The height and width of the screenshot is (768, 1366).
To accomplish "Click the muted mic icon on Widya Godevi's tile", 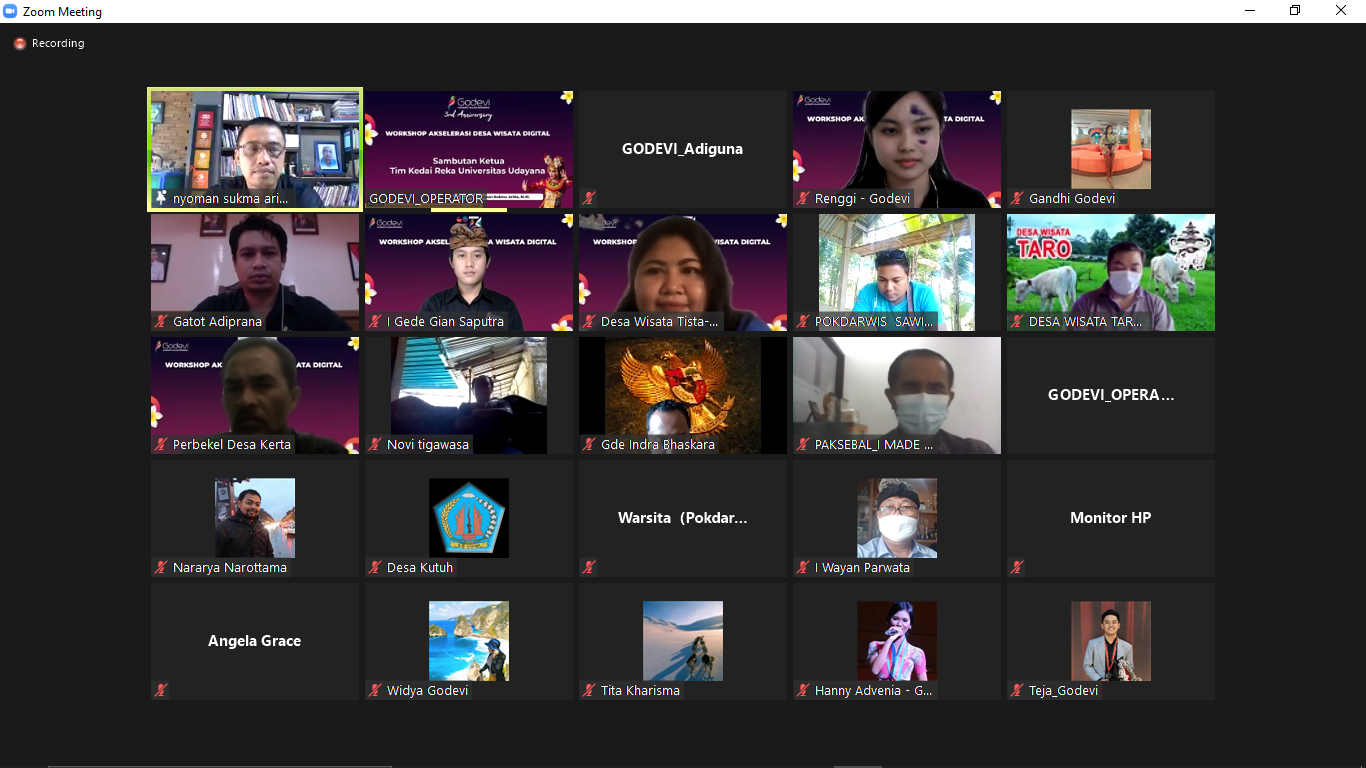I will pyautogui.click(x=375, y=690).
